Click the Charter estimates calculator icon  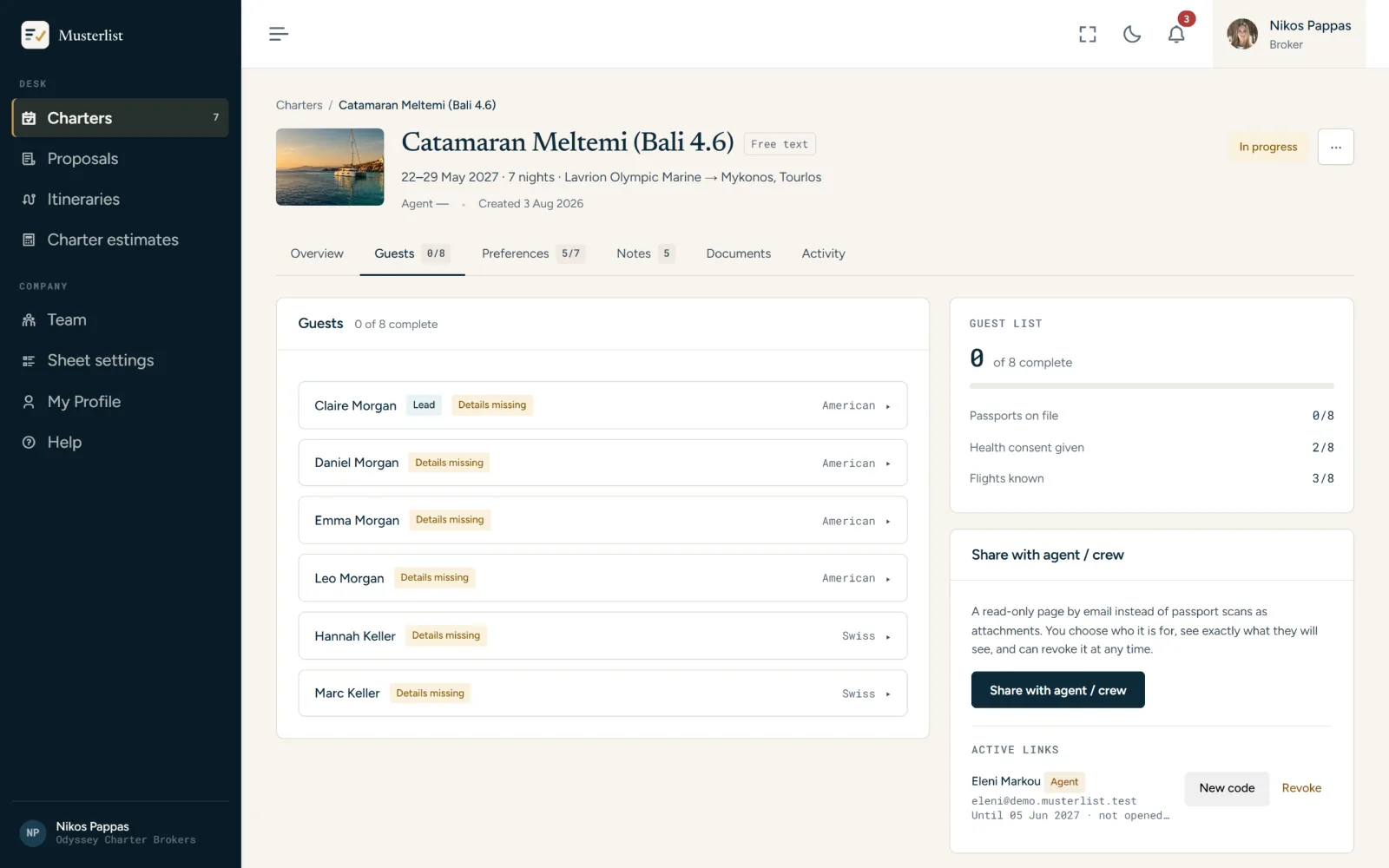[29, 240]
